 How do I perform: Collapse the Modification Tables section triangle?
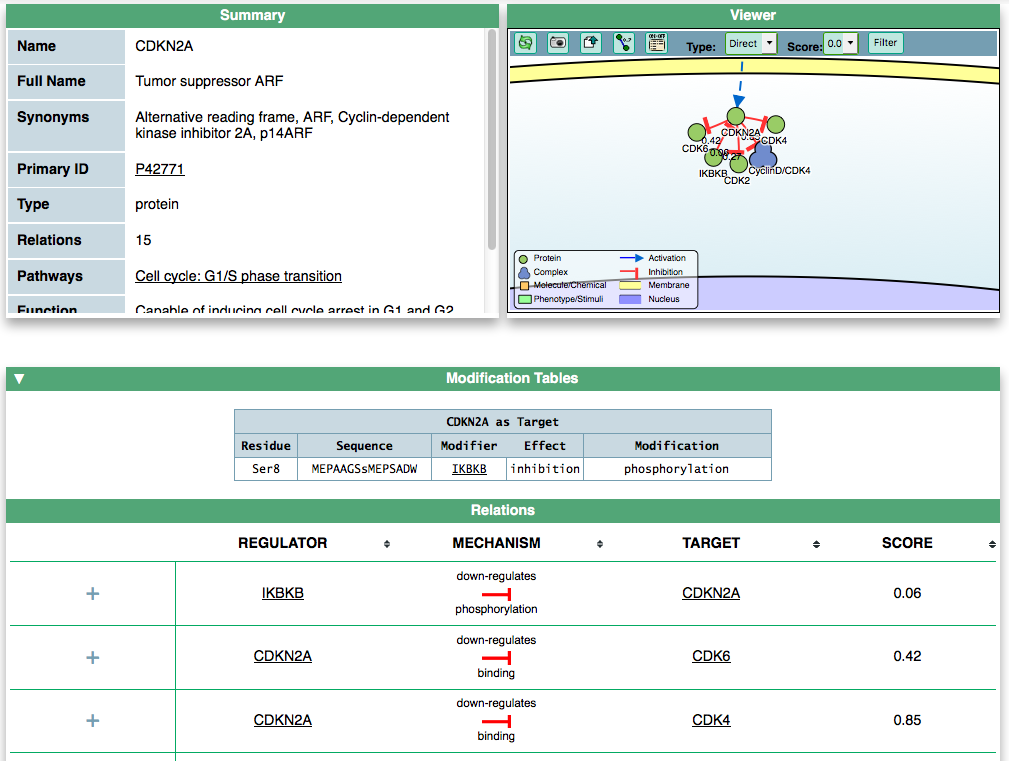19,379
